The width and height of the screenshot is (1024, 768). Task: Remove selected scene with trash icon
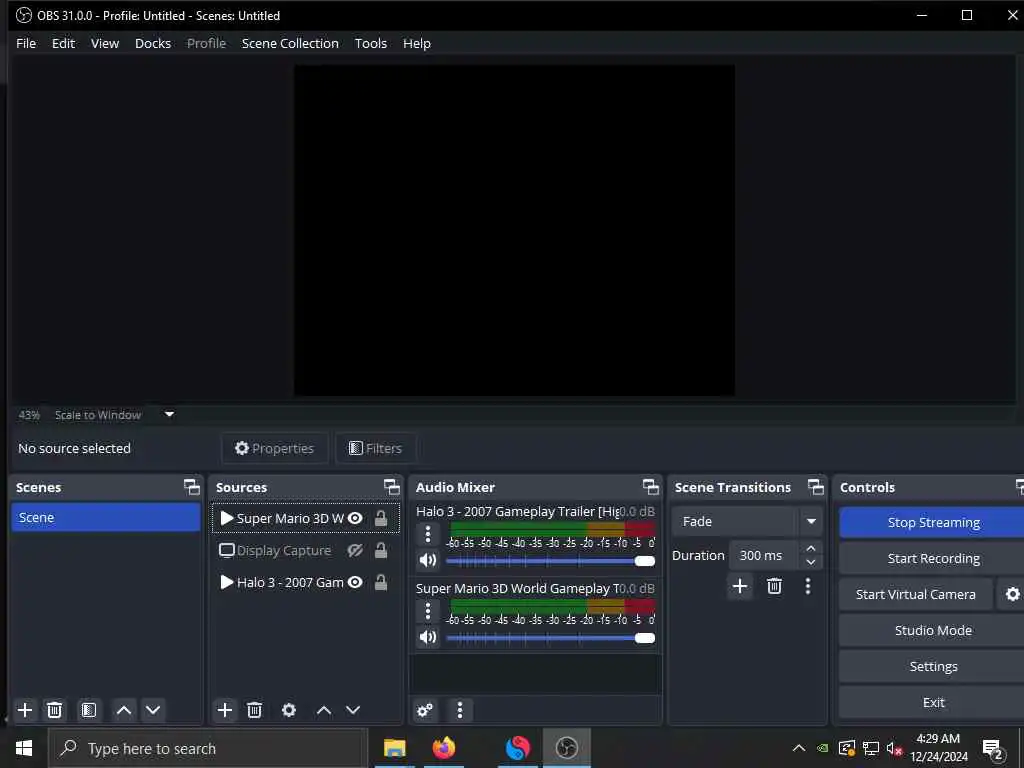[x=55, y=710]
